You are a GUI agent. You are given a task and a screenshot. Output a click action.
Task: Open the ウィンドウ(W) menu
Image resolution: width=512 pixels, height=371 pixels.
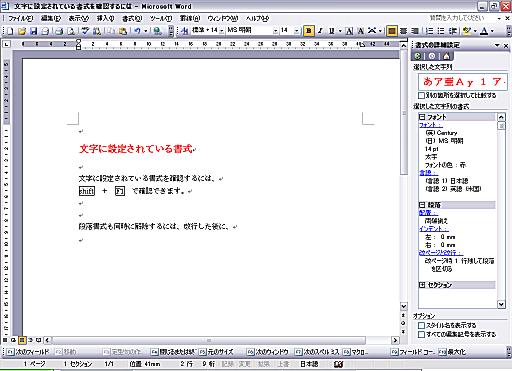pyautogui.click(x=223, y=18)
